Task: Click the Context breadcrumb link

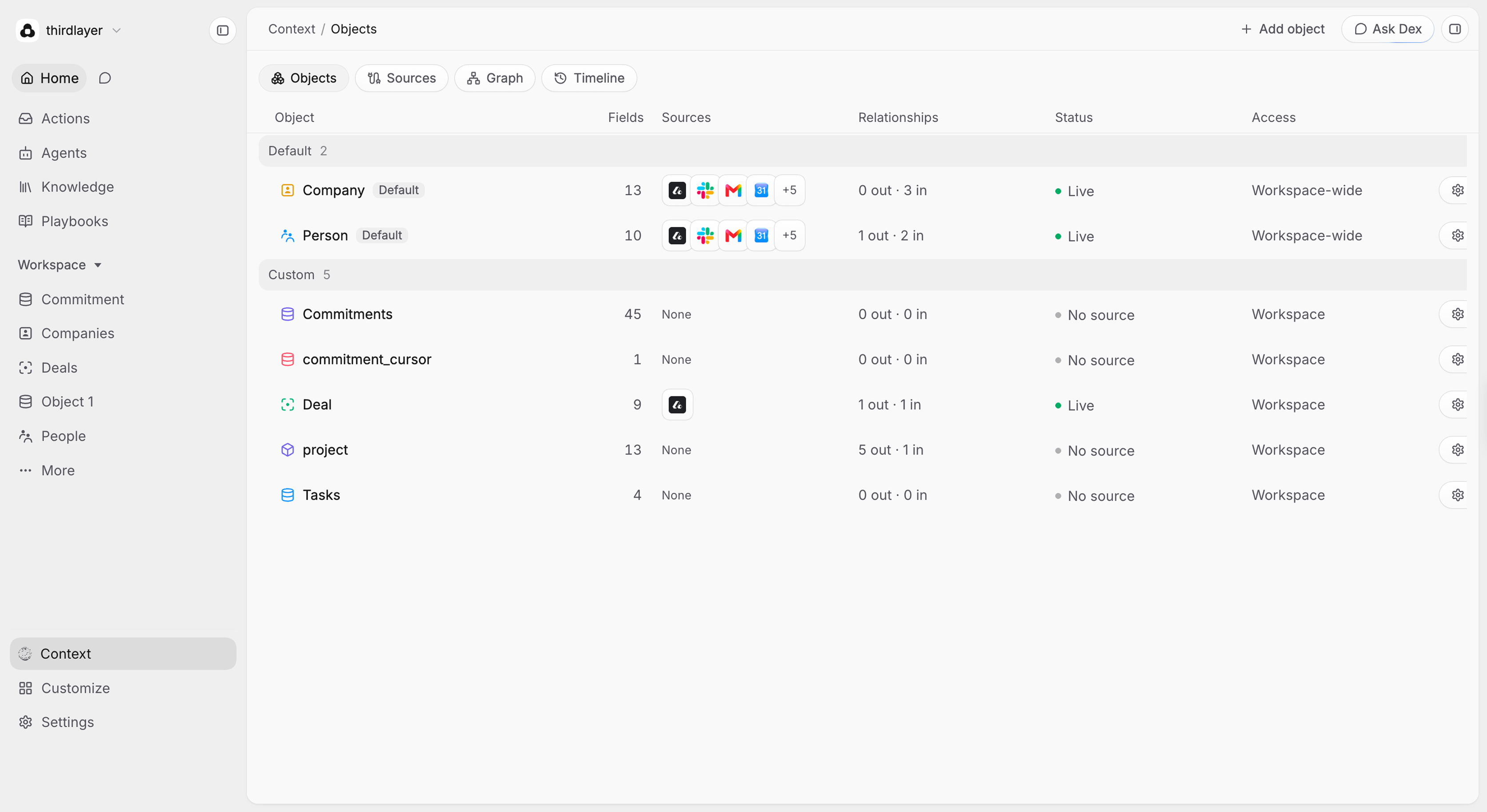Action: (x=291, y=29)
